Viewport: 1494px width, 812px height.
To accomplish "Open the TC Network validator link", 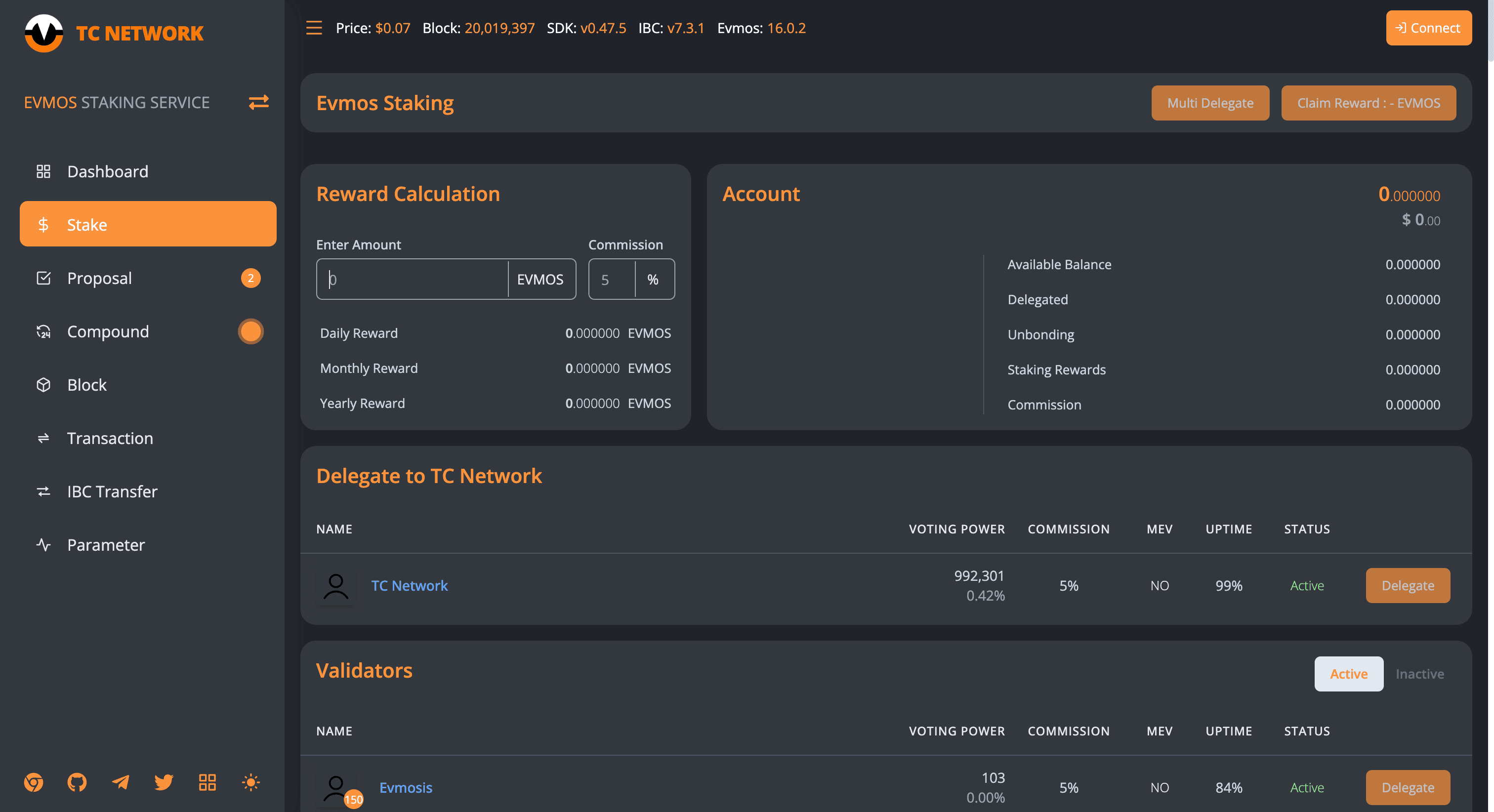I will (x=409, y=585).
